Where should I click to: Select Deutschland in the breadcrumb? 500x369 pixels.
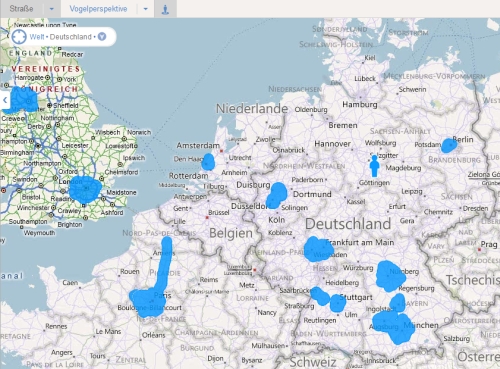pyautogui.click(x=70, y=37)
